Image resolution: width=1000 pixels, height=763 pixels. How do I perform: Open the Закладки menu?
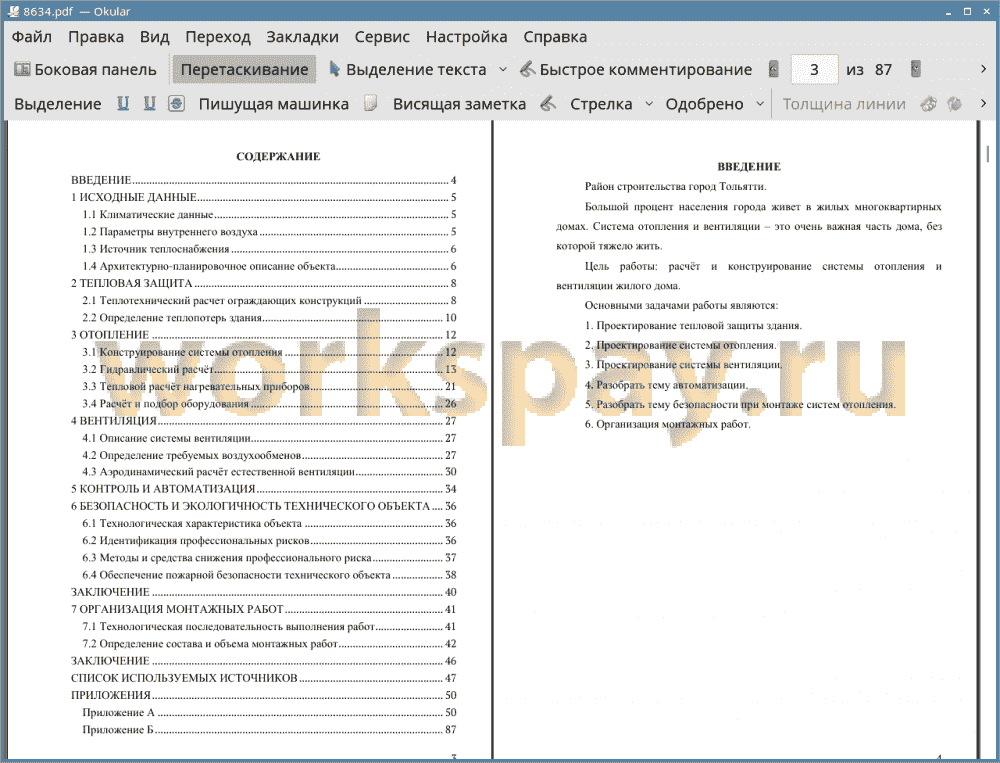coord(302,37)
